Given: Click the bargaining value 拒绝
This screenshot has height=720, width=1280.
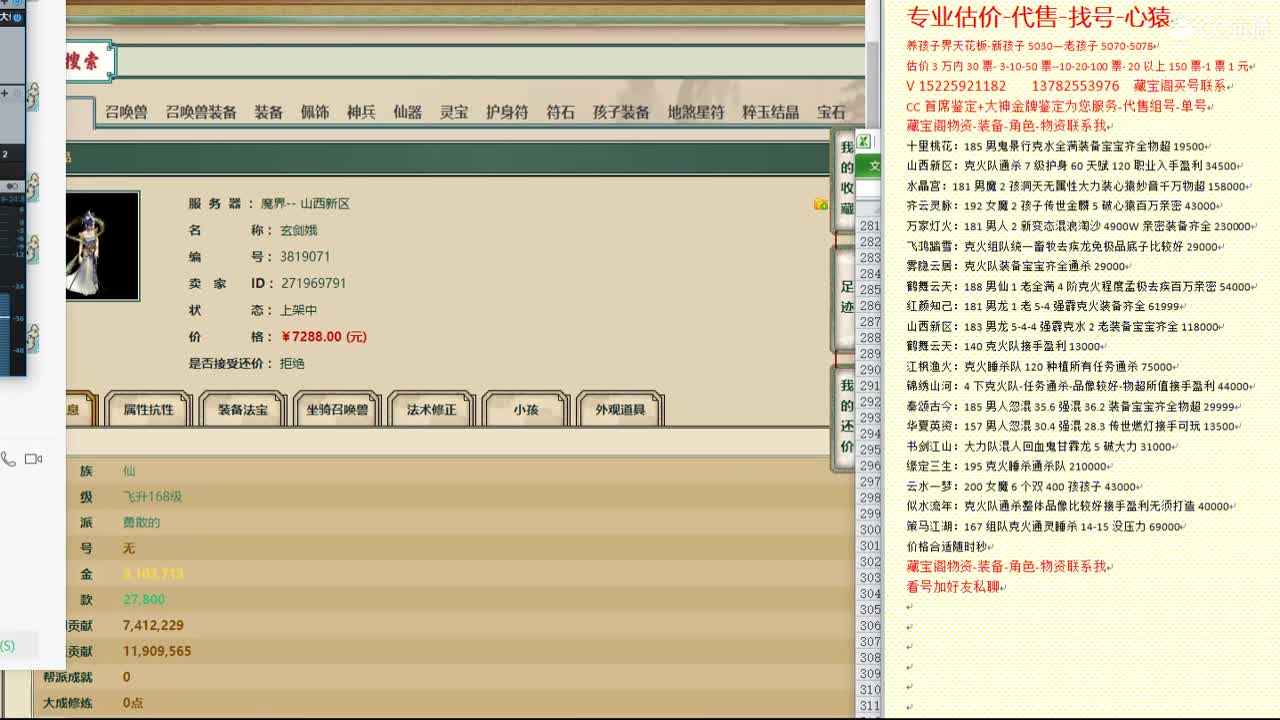Looking at the screenshot, I should 292,364.
